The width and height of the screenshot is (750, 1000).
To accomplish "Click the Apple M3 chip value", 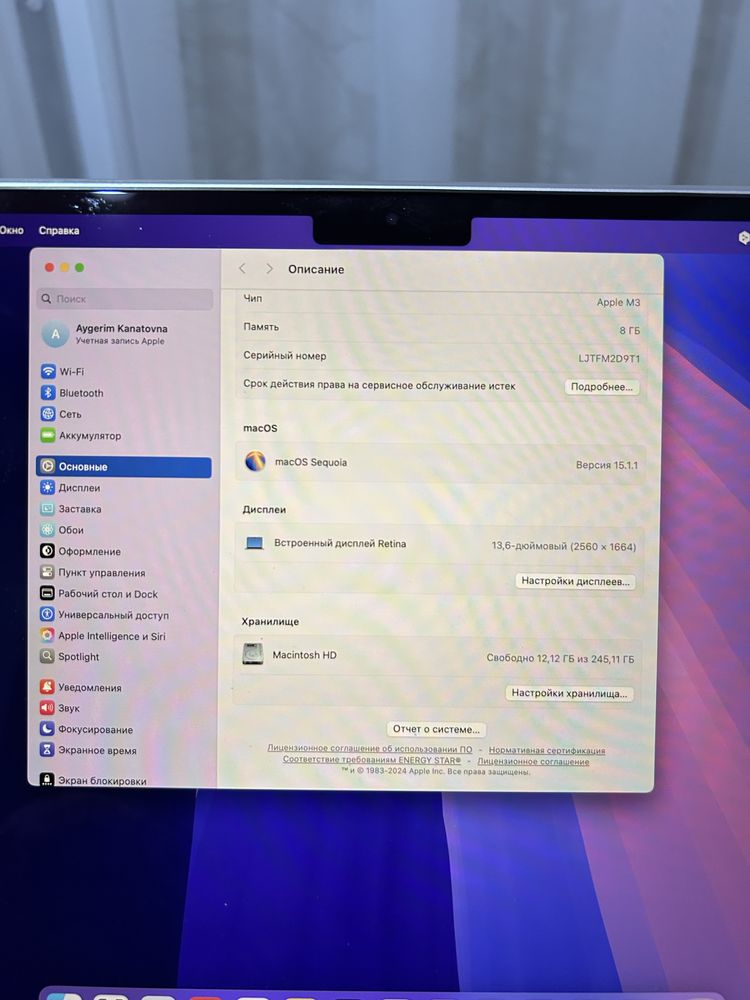I will pos(618,302).
